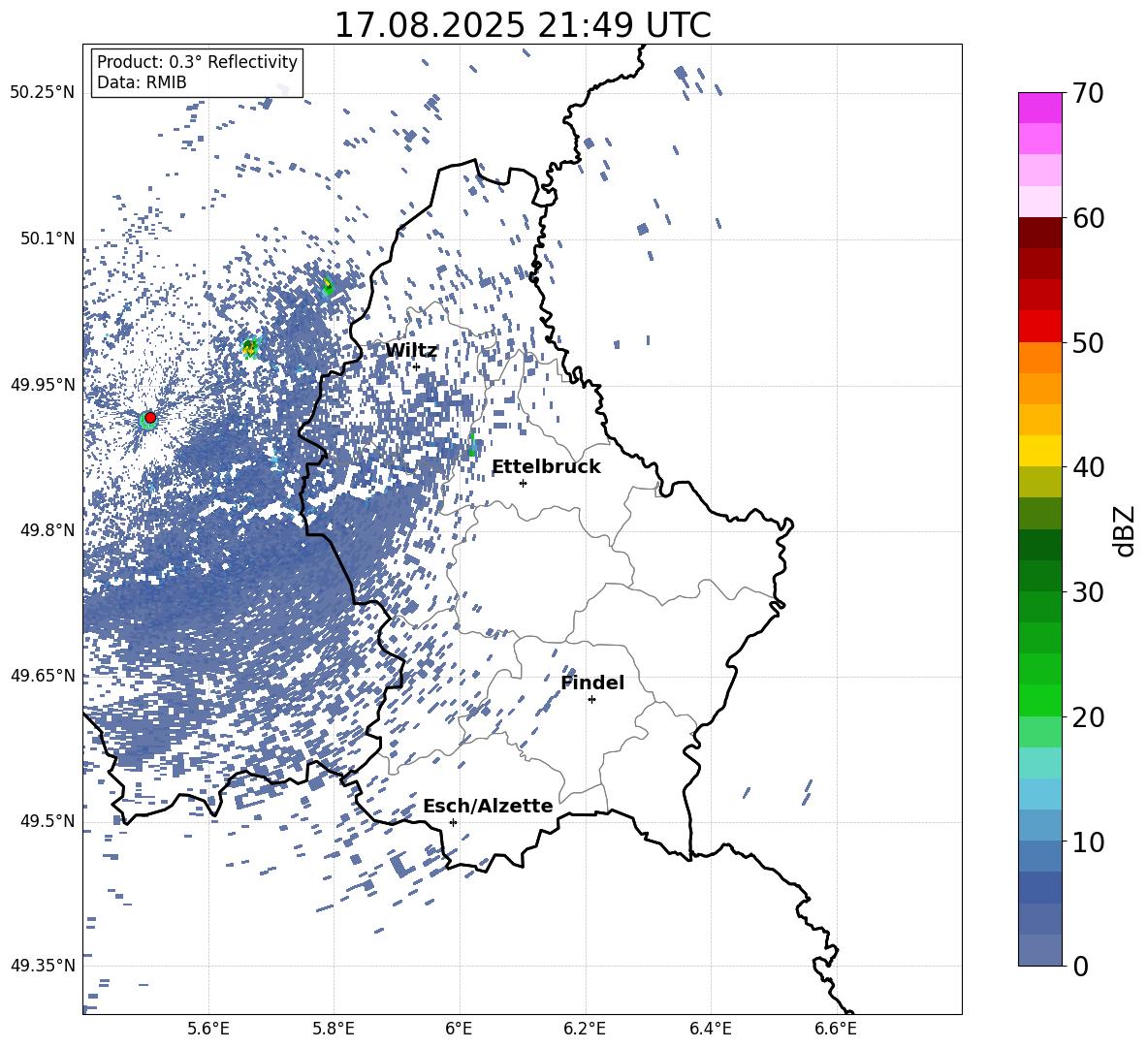The height and width of the screenshot is (1048, 1148).
Task: Click the 10 value on colorbar
Action: click(x=1088, y=842)
